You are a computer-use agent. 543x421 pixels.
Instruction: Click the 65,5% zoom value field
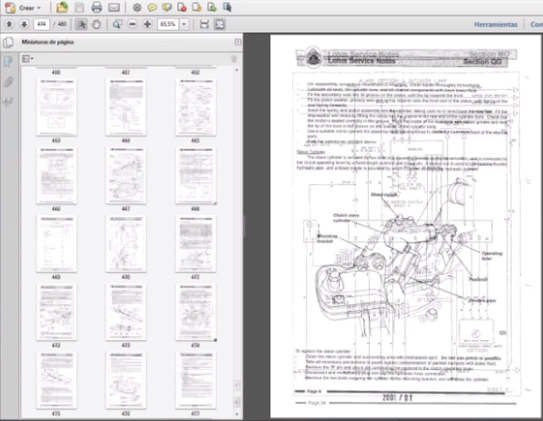pyautogui.click(x=168, y=24)
